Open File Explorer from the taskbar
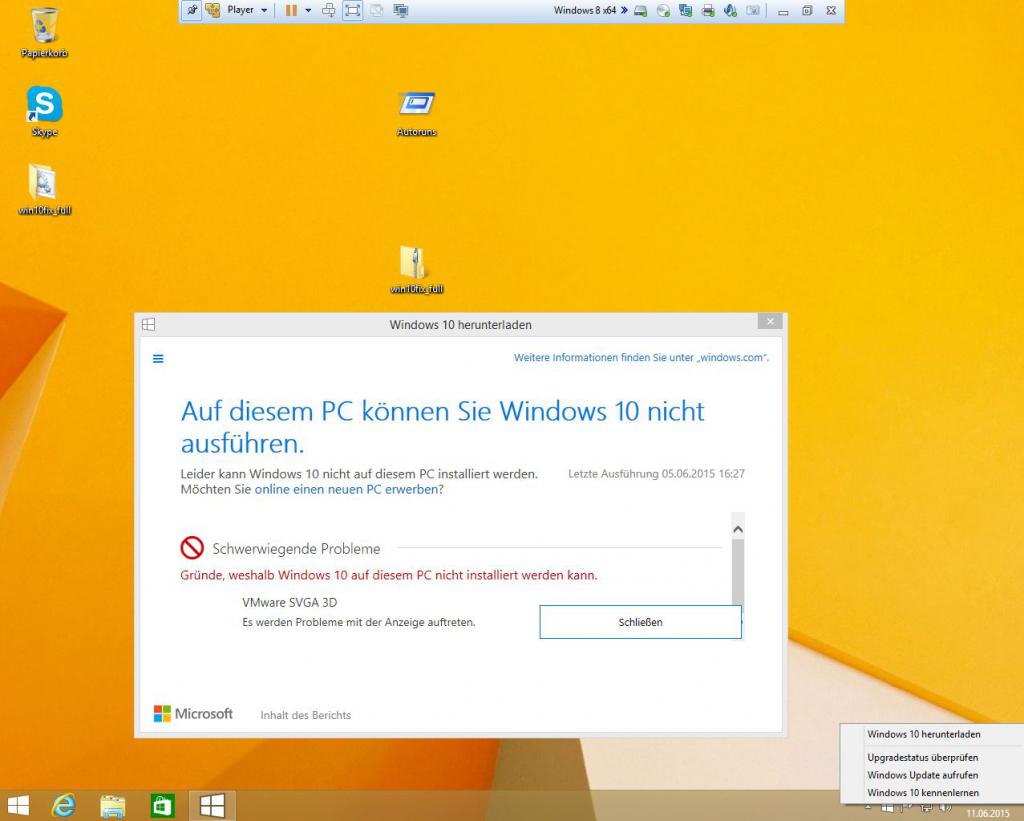 pyautogui.click(x=112, y=806)
